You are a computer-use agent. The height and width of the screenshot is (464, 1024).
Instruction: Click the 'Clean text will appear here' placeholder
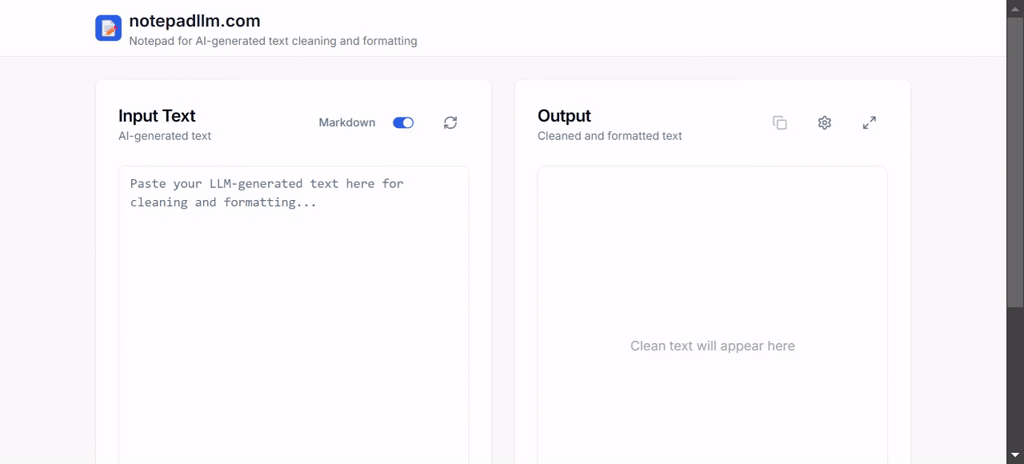tap(712, 346)
